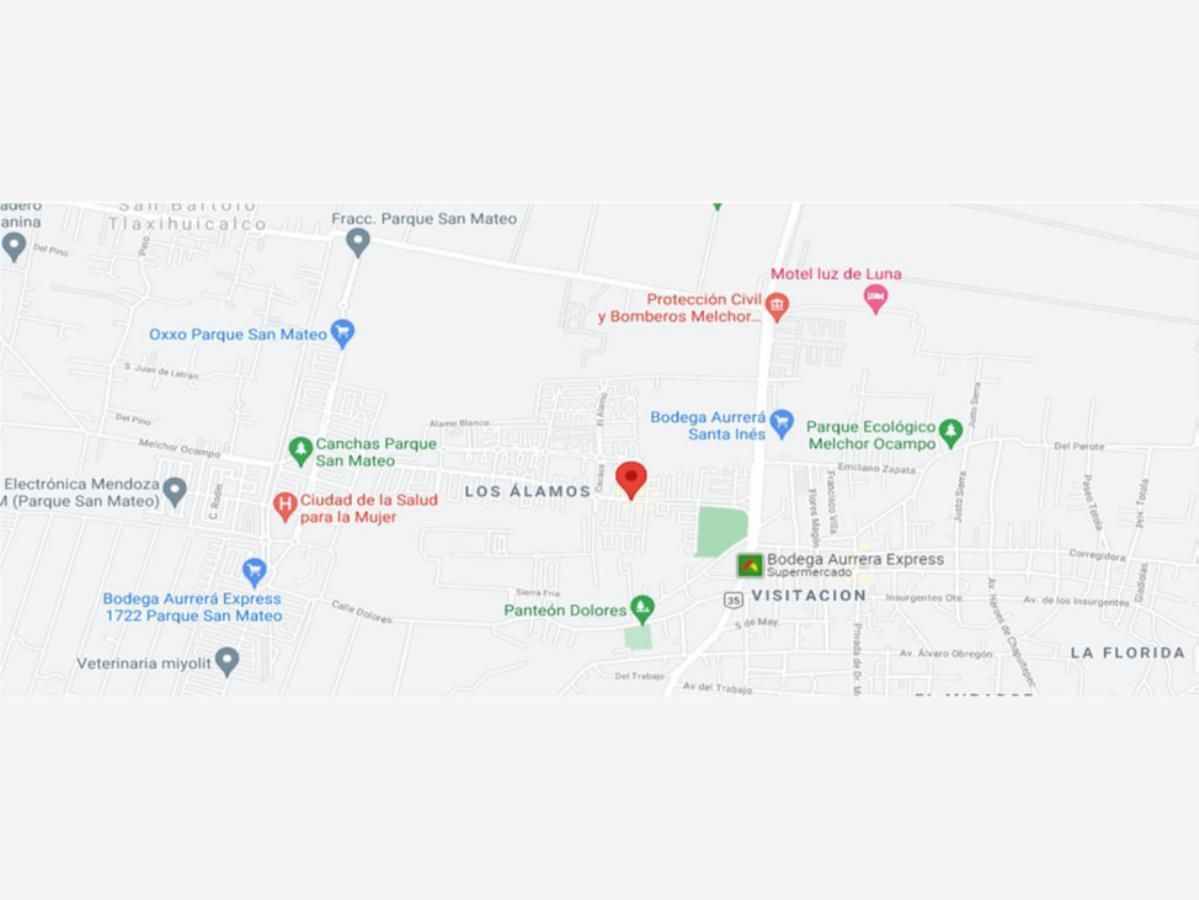Open the Panteón Dolores green marker
Screen dimensions: 1199x900
coord(642,609)
